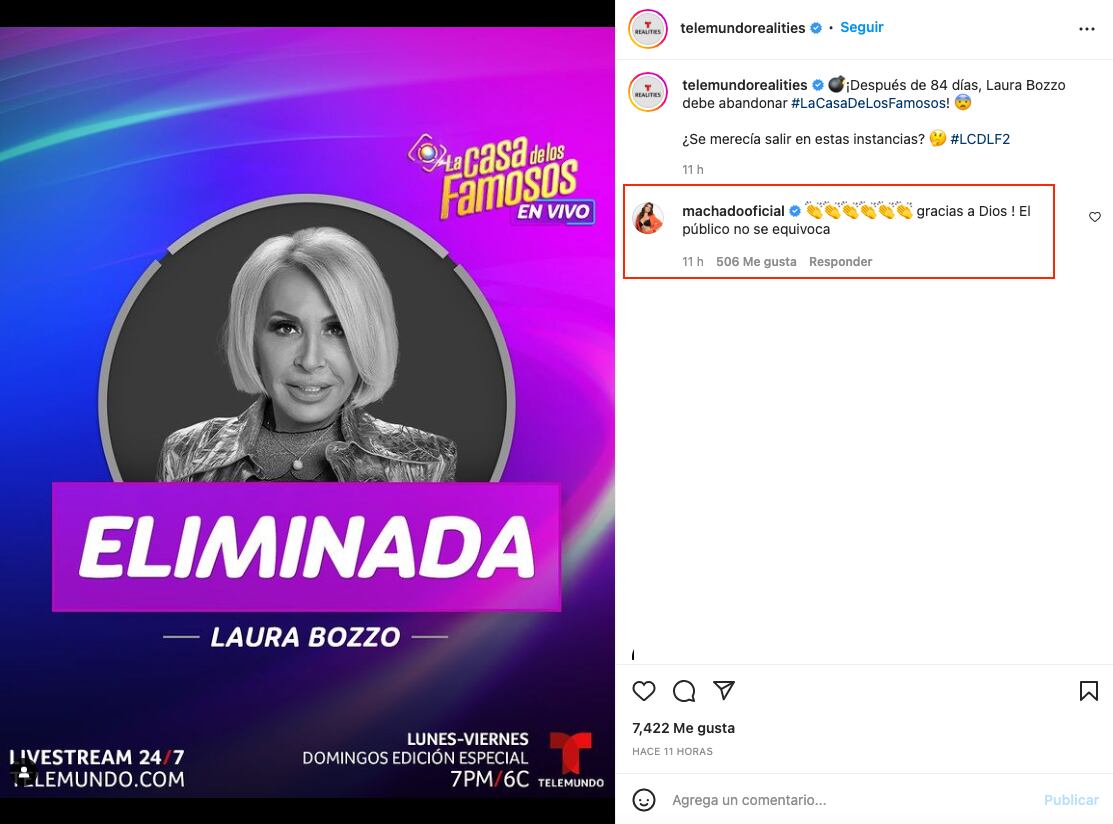1113x824 pixels.
Task: Open three-dot more options menu
Action: pyautogui.click(x=1087, y=29)
